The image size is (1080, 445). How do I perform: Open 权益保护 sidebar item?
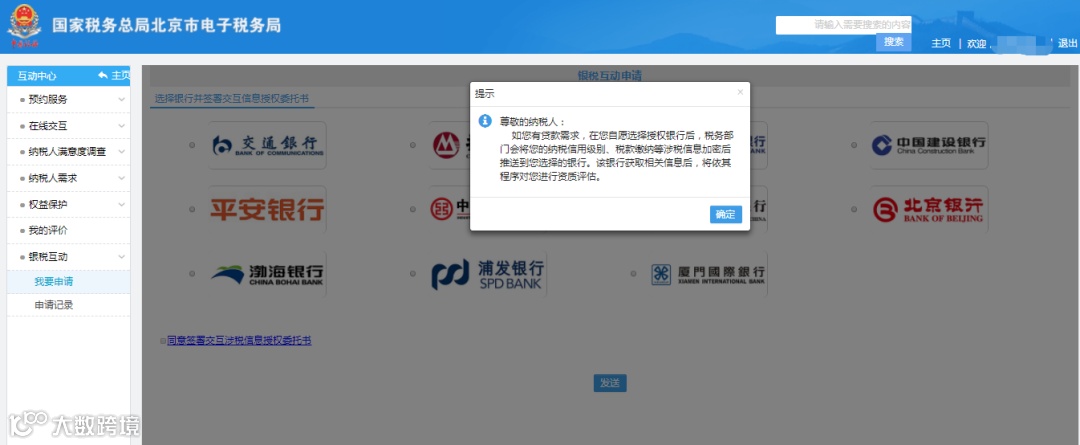(68, 204)
